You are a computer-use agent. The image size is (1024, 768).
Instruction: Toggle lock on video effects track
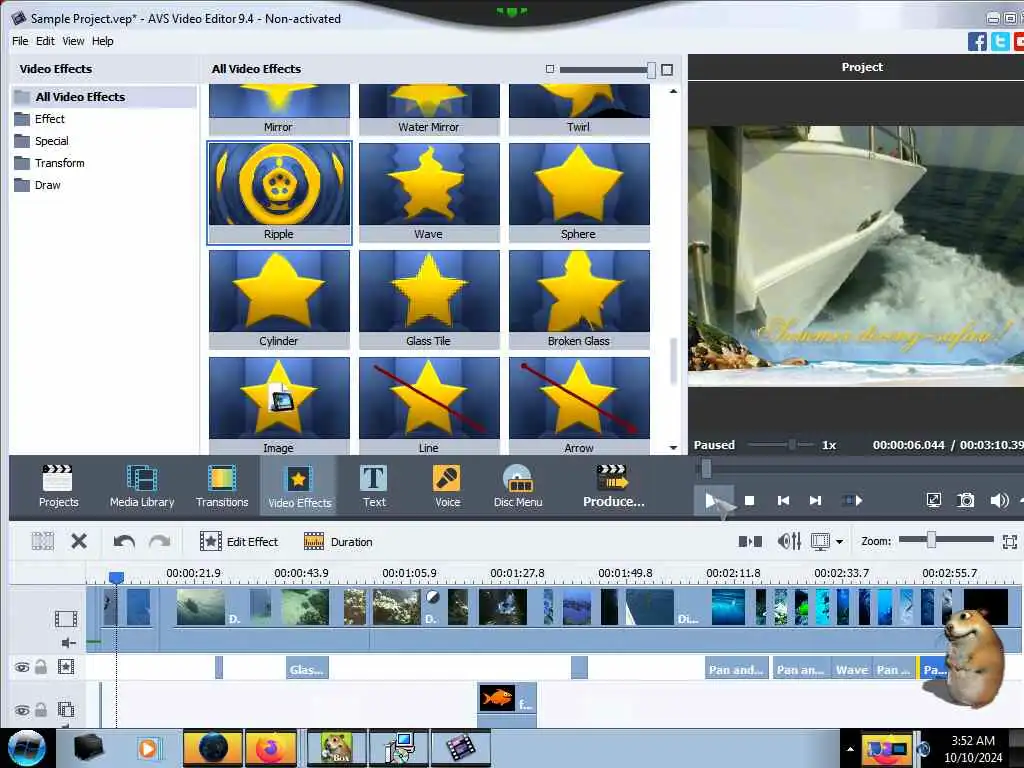[40, 667]
